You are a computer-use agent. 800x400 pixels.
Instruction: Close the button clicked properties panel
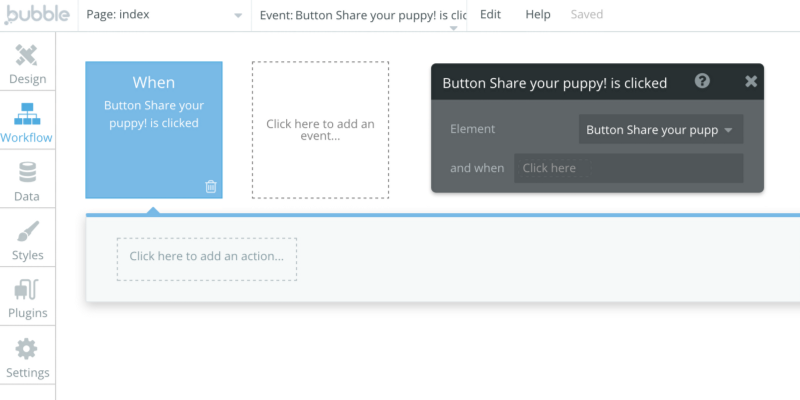point(751,82)
